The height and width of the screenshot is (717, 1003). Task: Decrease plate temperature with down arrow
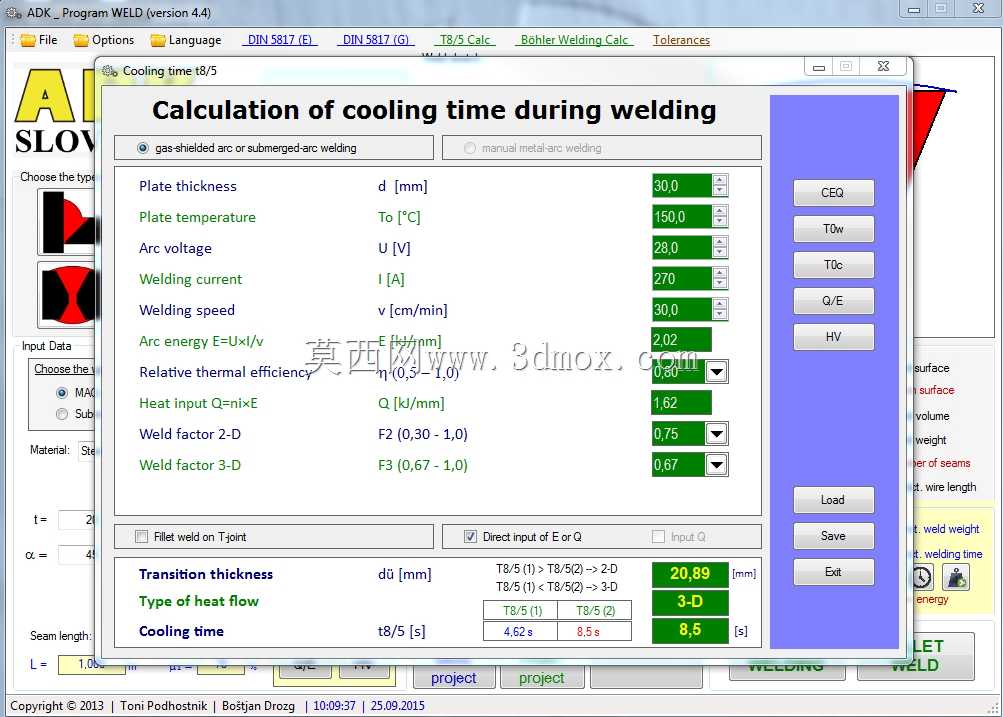click(720, 222)
